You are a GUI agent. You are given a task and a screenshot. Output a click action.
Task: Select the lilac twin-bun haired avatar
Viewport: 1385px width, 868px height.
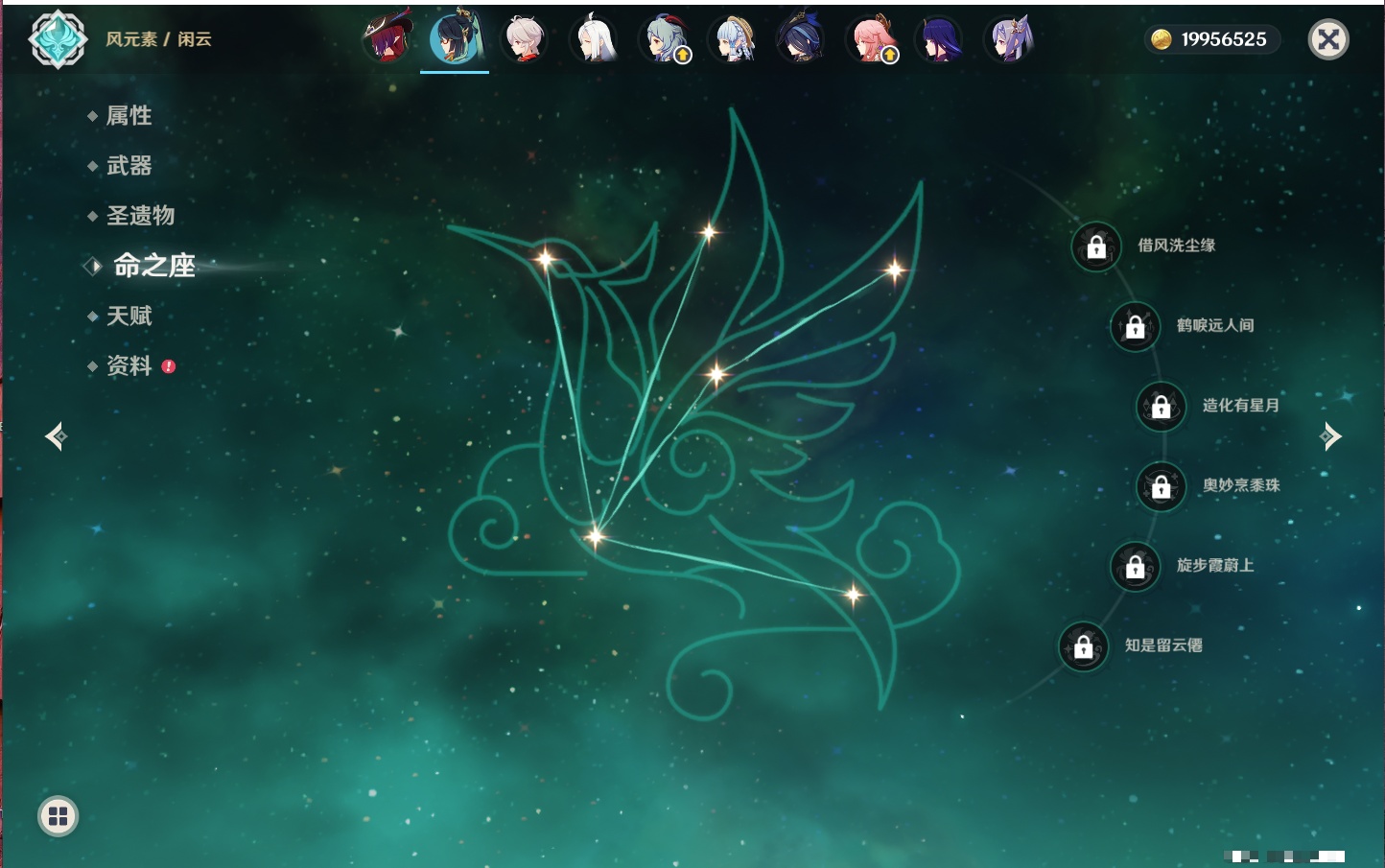click(x=1009, y=39)
